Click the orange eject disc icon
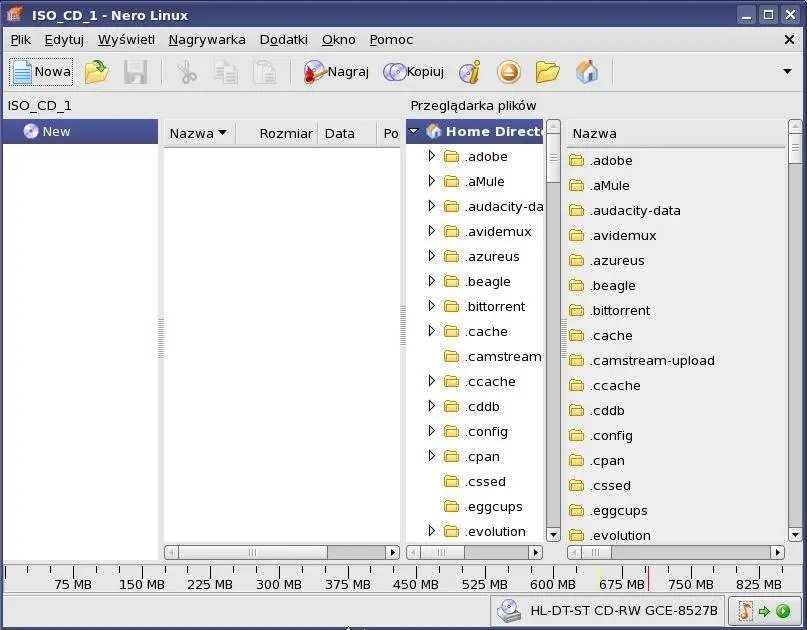This screenshot has height=630, width=807. coord(508,72)
